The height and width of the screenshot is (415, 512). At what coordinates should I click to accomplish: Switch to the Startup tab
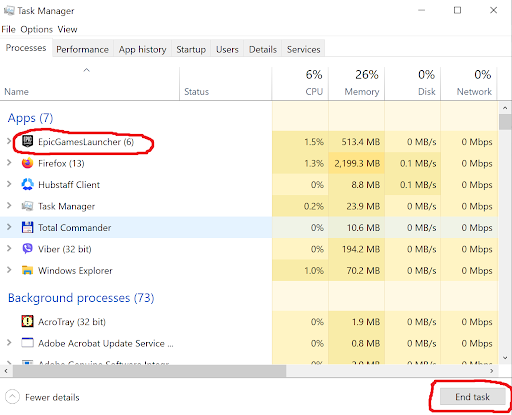pyautogui.click(x=191, y=49)
